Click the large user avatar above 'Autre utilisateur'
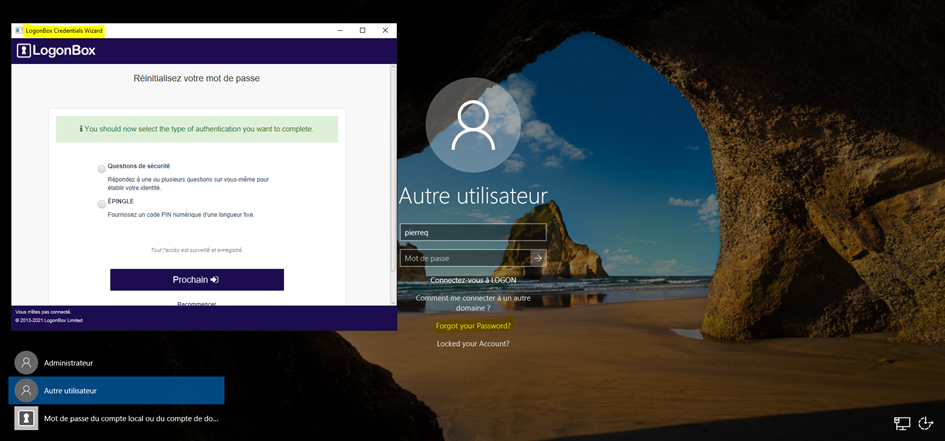This screenshot has width=945, height=441. pyautogui.click(x=472, y=125)
